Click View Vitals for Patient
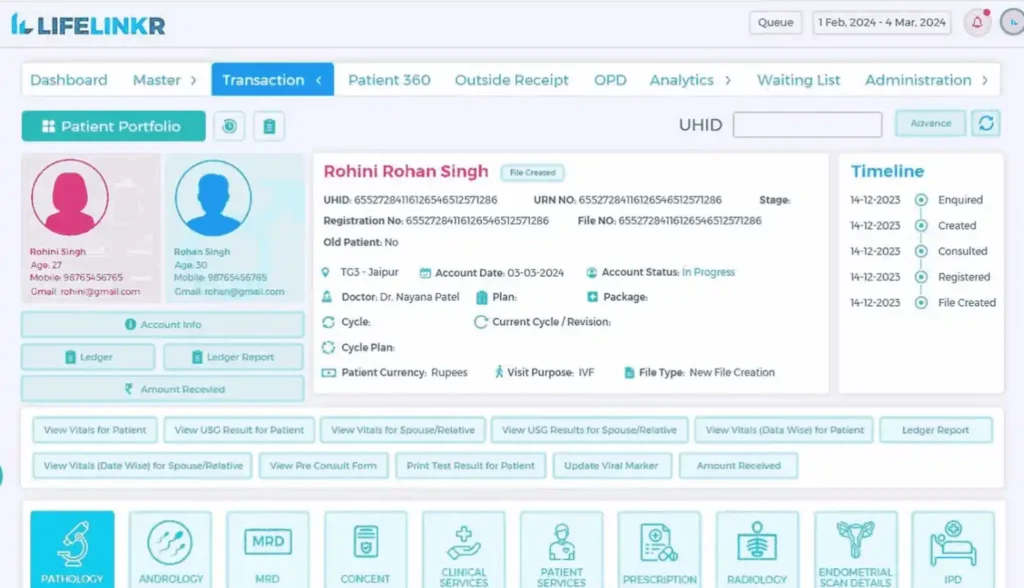The image size is (1024, 588). [94, 429]
